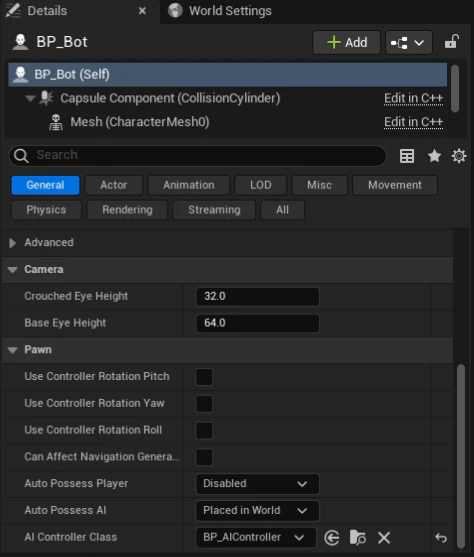The image size is (474, 557).
Task: Show only favorites with star icon
Action: [434, 156]
